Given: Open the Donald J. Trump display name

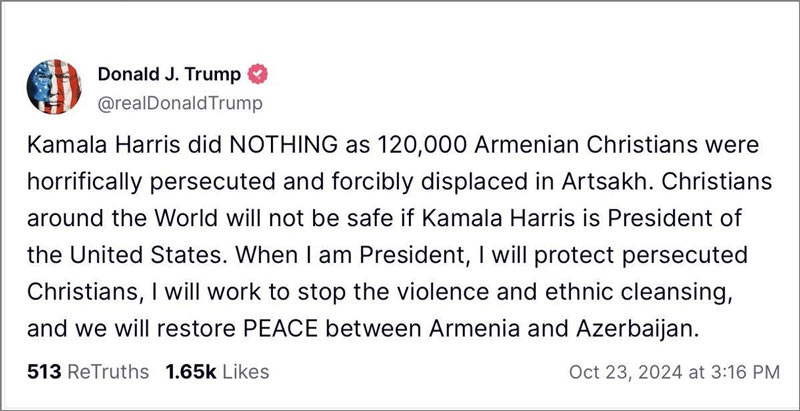Looking at the screenshot, I should tap(169, 74).
